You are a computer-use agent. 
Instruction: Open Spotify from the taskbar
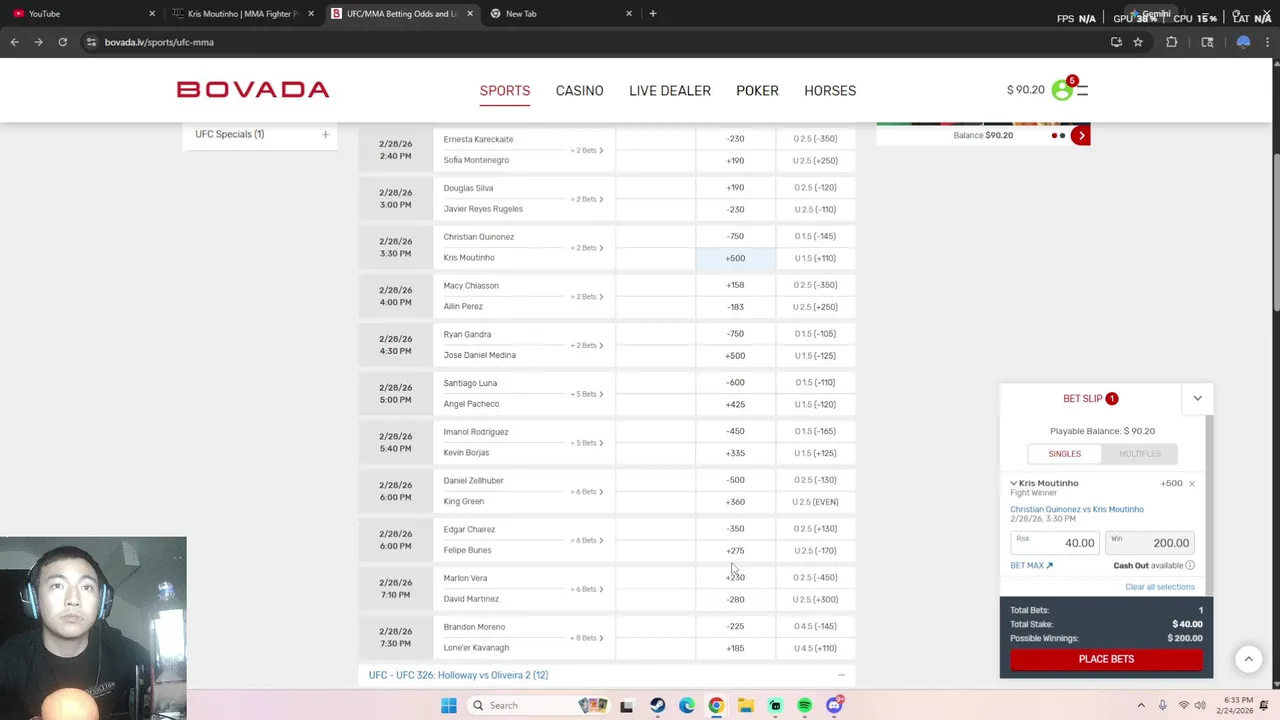(805, 706)
